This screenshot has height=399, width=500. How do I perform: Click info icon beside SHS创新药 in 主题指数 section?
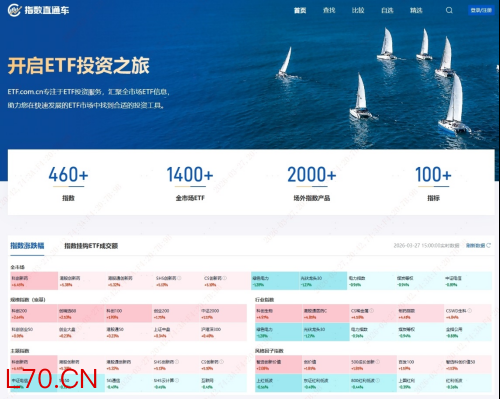click(x=177, y=362)
